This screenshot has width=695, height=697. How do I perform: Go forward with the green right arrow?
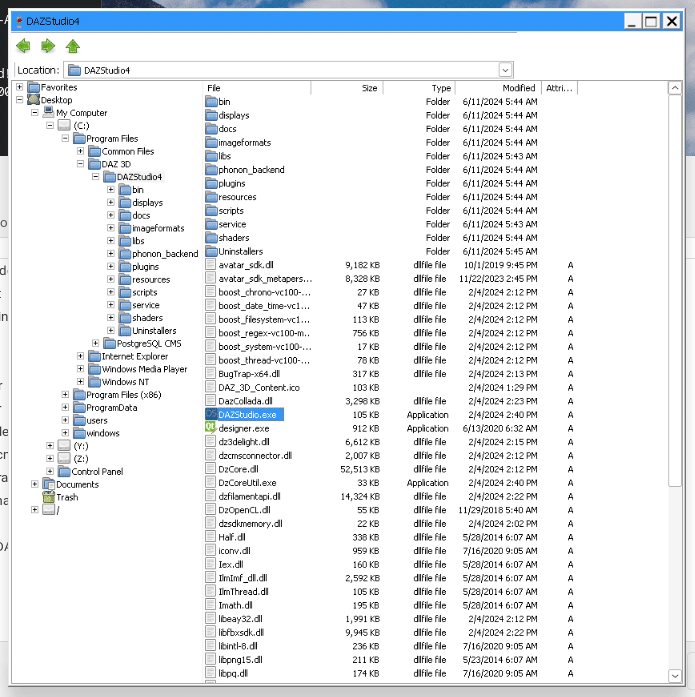coord(48,46)
